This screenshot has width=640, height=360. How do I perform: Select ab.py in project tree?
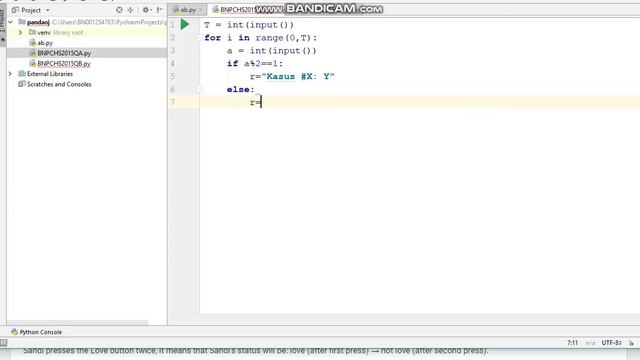[x=45, y=43]
